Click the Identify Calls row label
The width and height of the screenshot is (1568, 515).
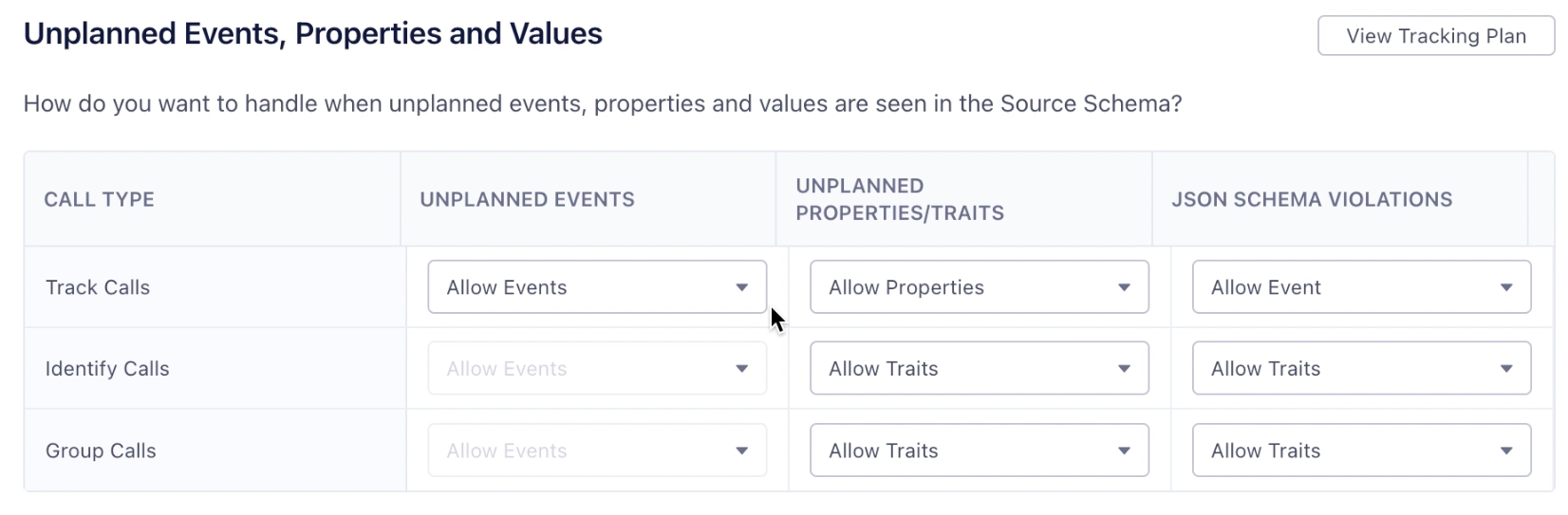coord(107,369)
